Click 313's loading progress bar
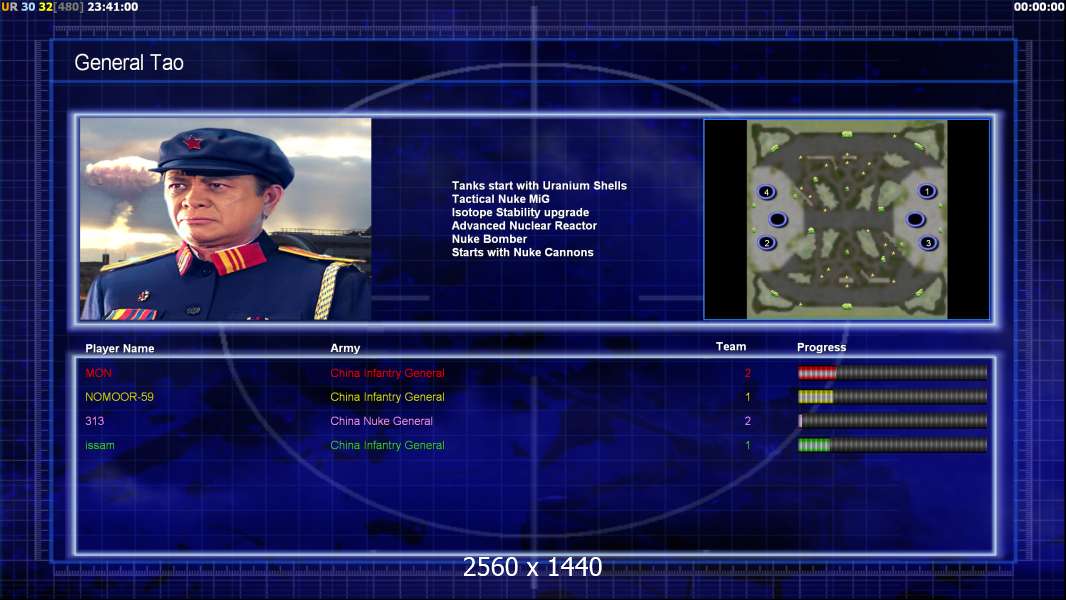This screenshot has height=600, width=1066. tap(892, 421)
